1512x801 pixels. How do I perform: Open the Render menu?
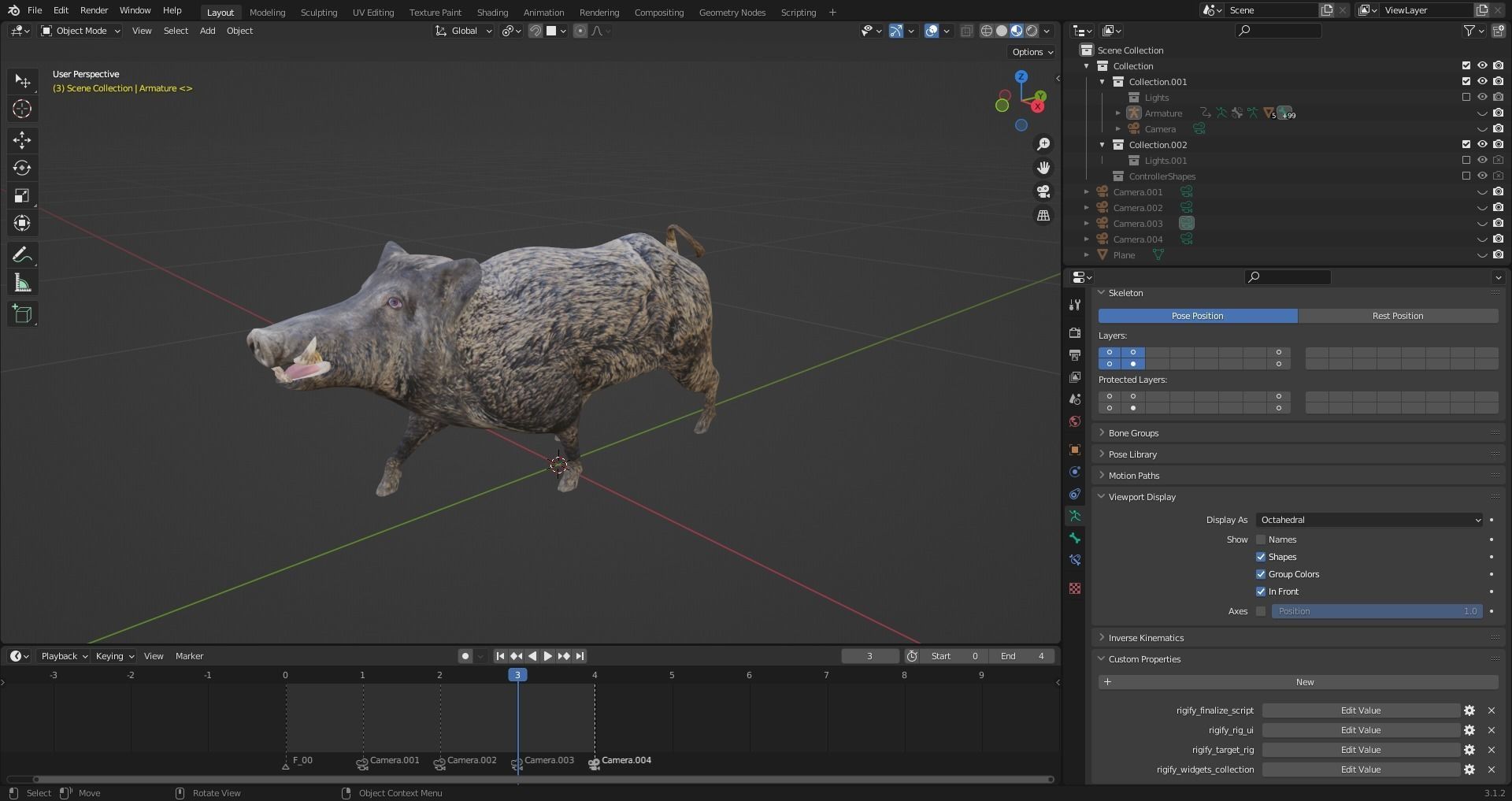point(94,10)
